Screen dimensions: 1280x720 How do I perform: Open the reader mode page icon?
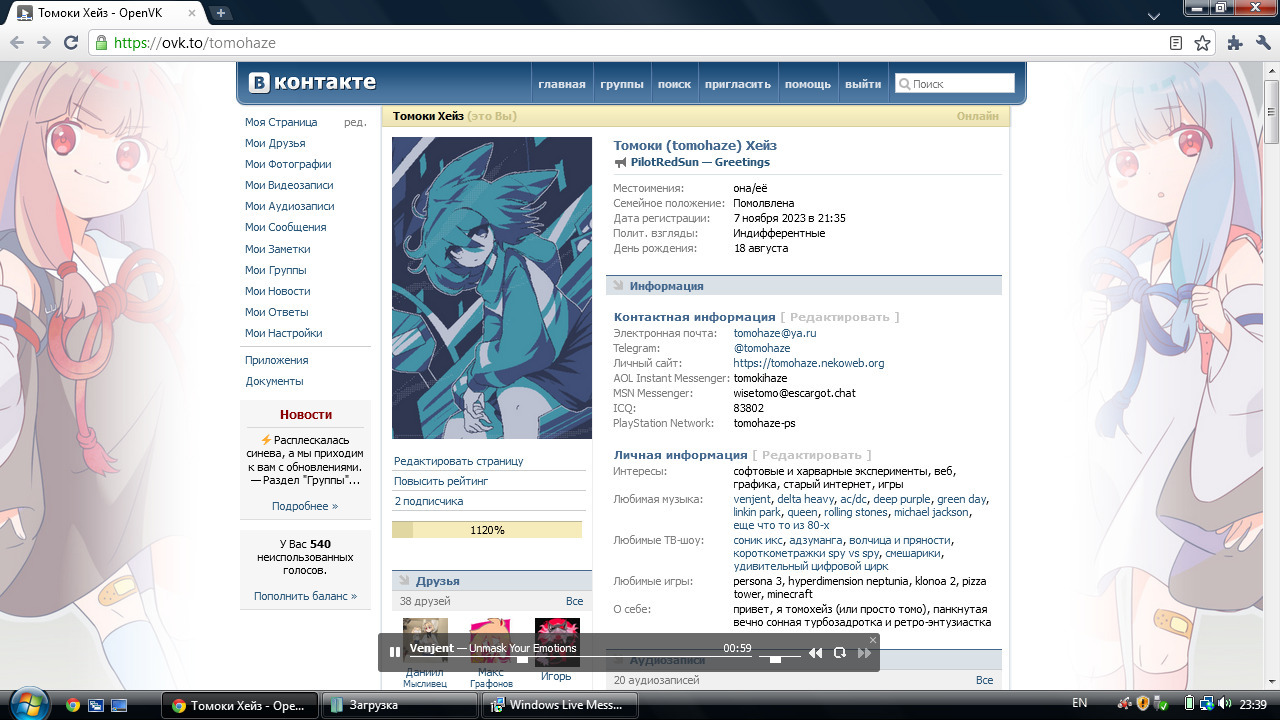tap(1177, 43)
